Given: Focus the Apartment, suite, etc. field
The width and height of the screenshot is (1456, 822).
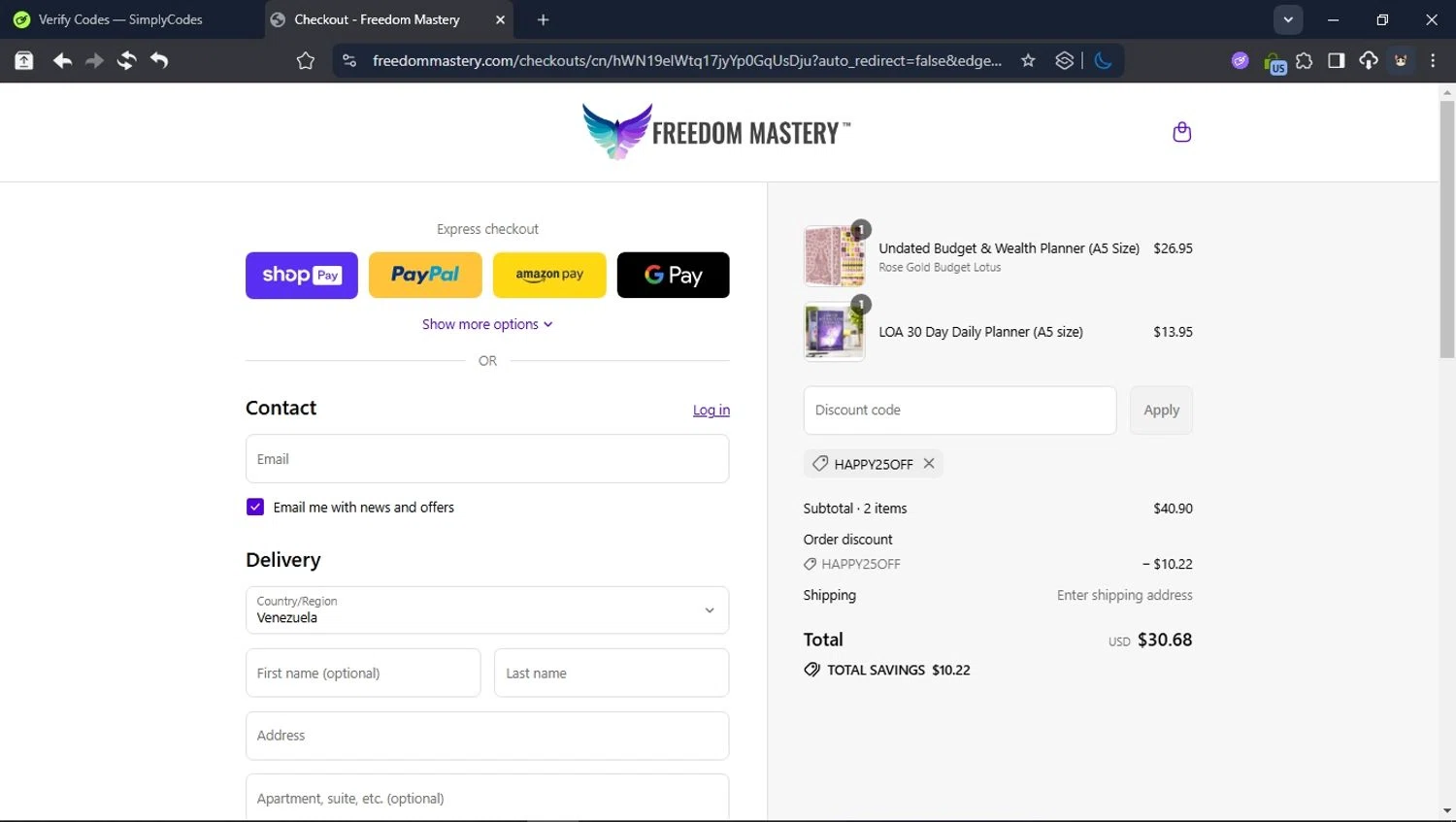Looking at the screenshot, I should 487,798.
